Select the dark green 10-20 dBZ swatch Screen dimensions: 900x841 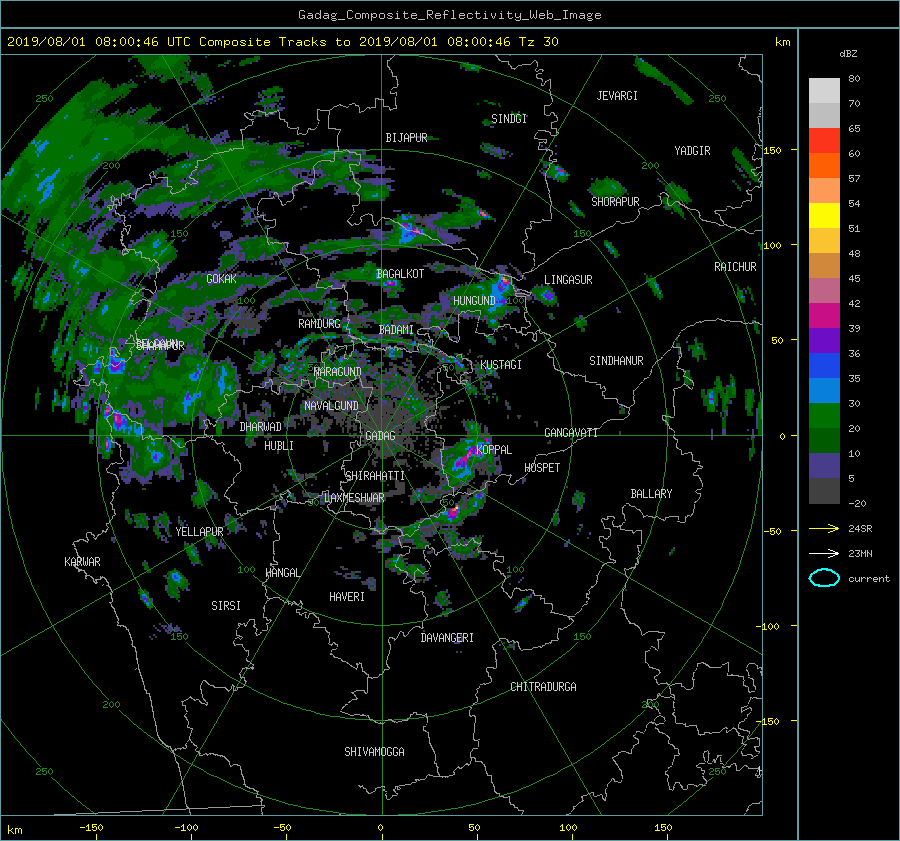click(824, 441)
